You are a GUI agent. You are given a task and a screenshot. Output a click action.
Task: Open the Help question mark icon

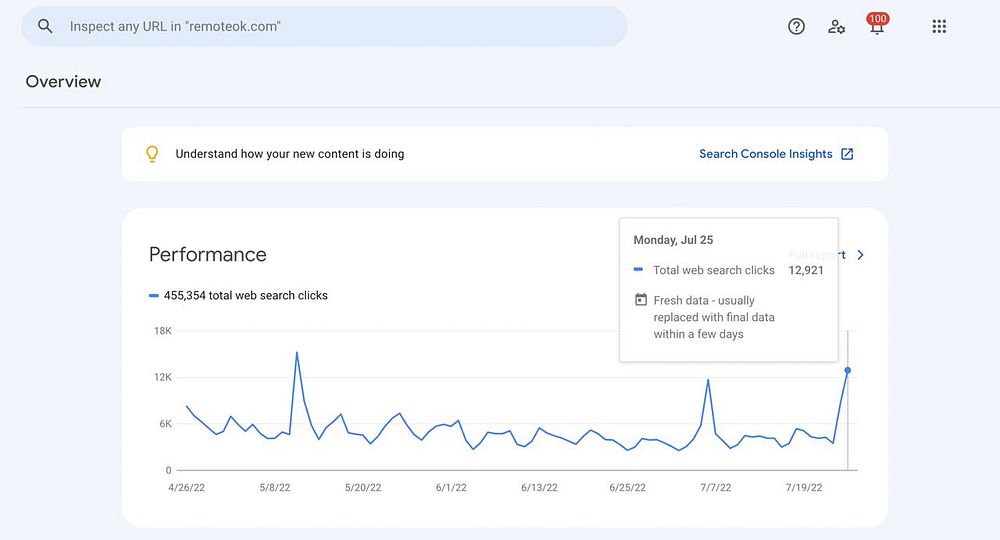[x=796, y=27]
